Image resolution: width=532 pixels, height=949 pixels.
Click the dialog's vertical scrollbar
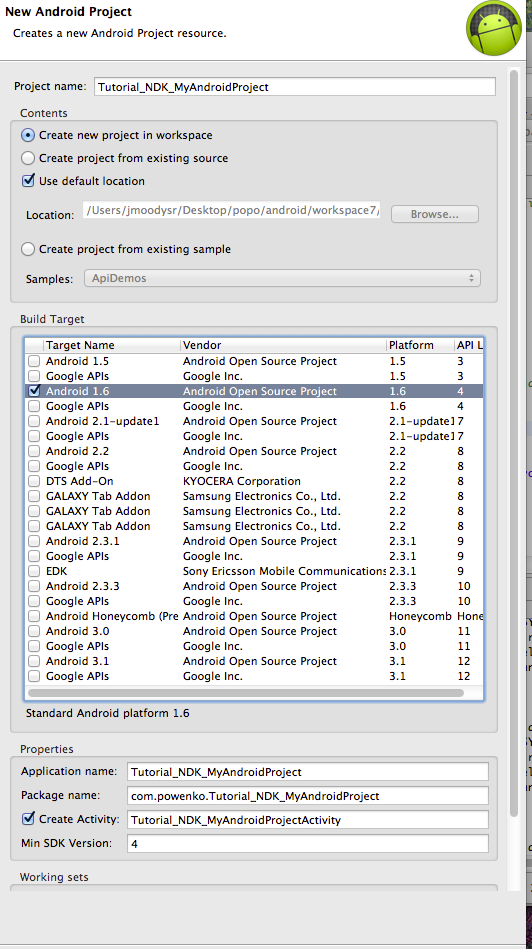pyautogui.click(x=514, y=443)
